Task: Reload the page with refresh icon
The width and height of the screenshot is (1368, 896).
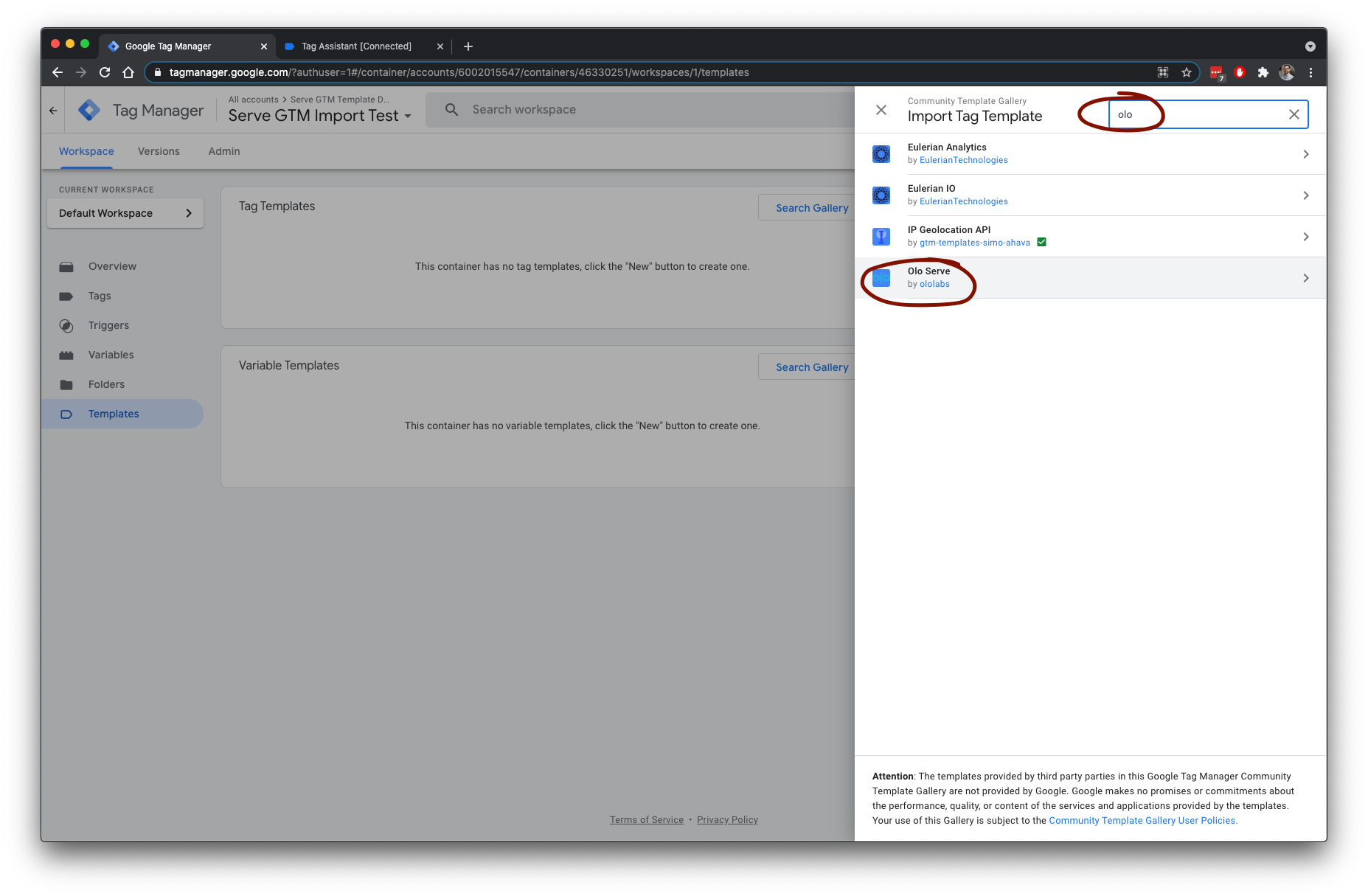Action: (x=105, y=72)
